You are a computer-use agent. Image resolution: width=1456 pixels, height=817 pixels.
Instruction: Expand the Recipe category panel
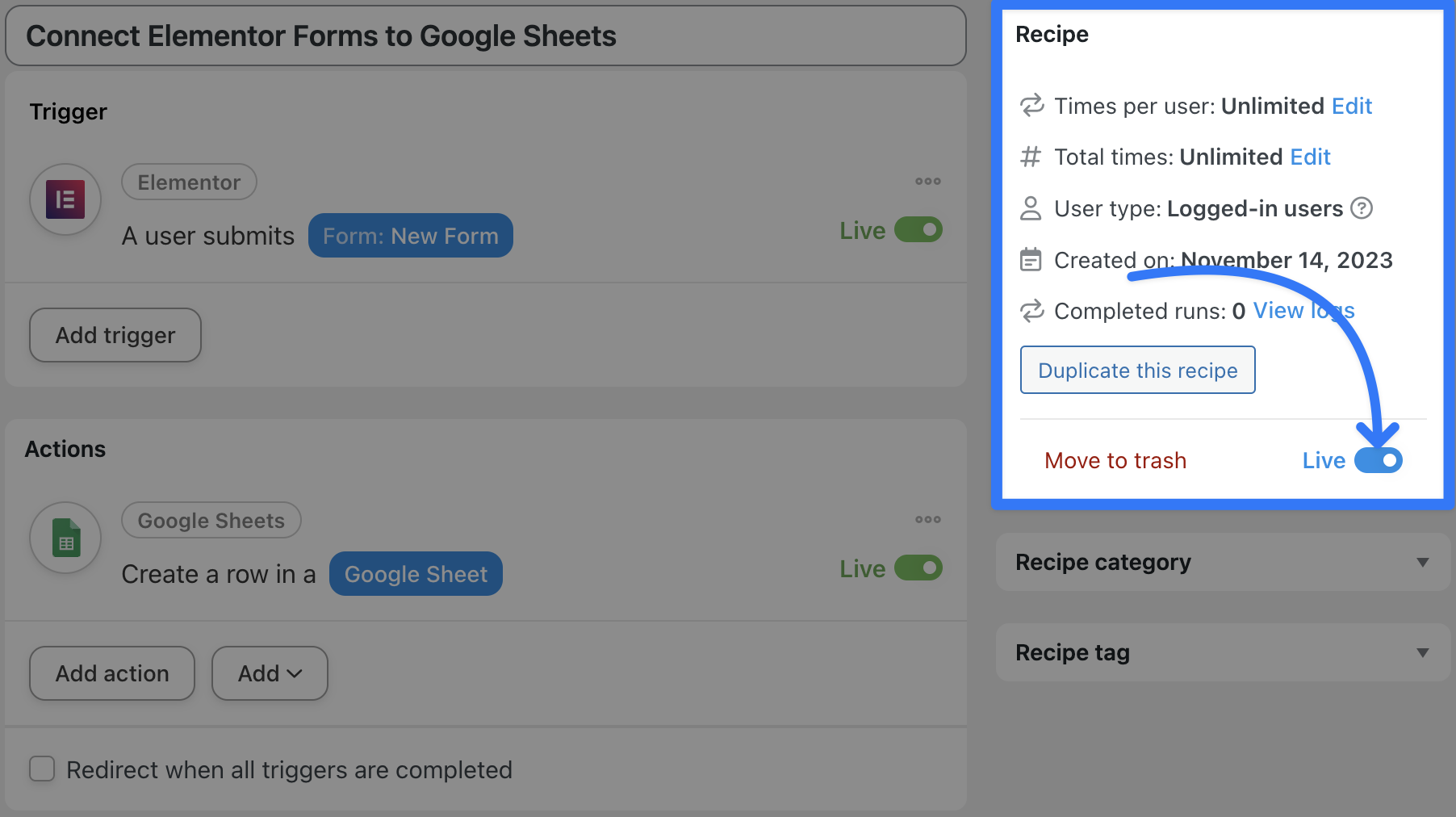(1224, 562)
